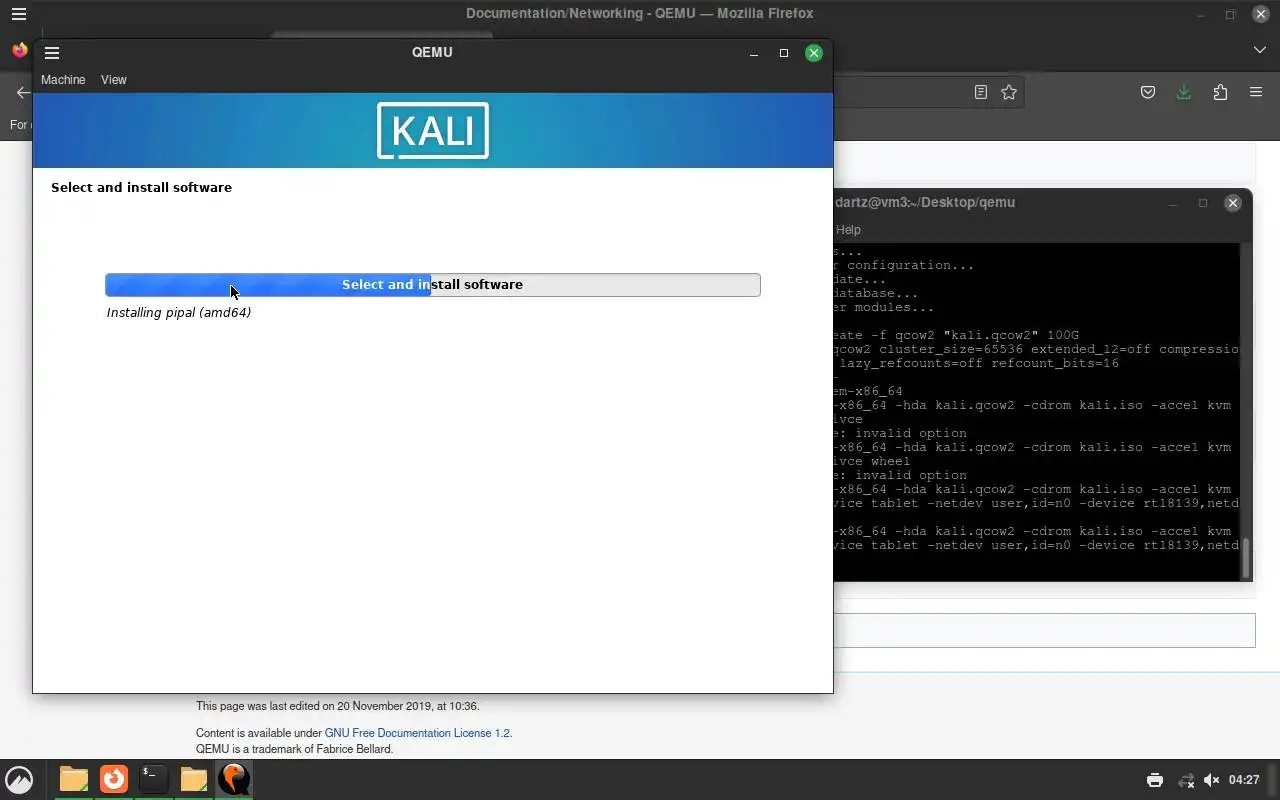This screenshot has width=1280, height=800.
Task: Open the GNU Free Documentation License 1.2 link
Action: click(417, 733)
